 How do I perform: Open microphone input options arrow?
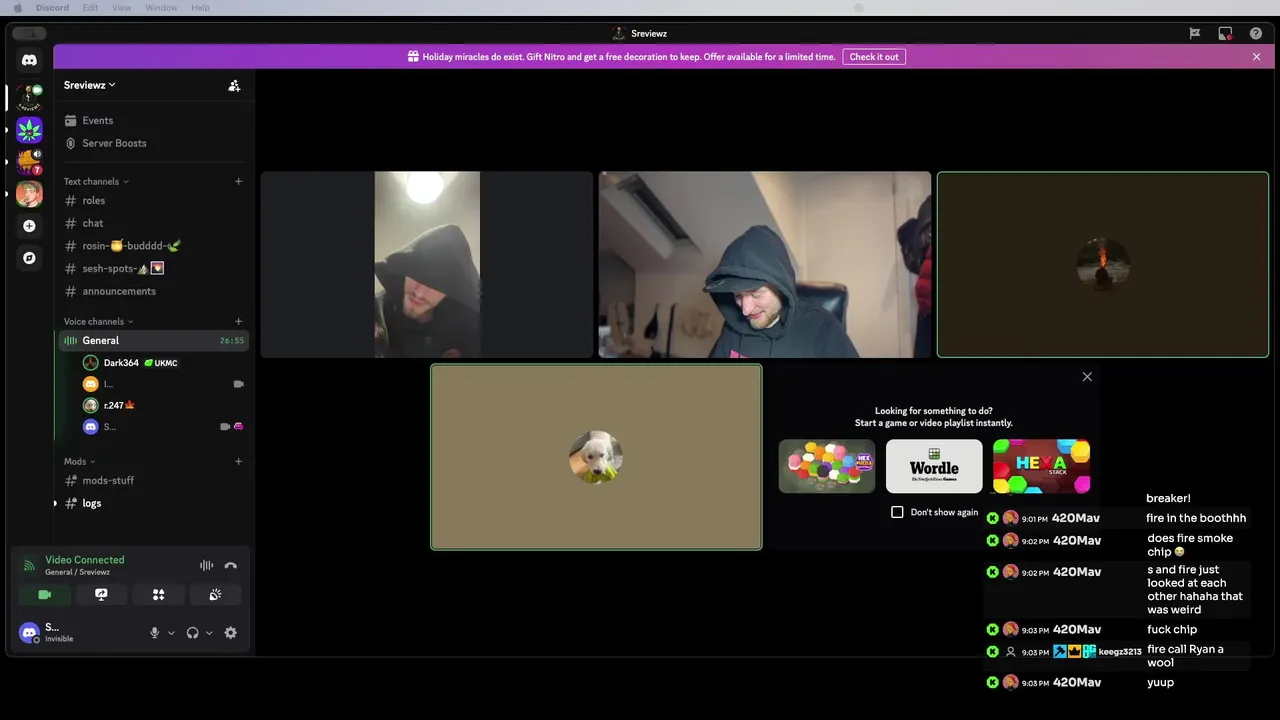pos(171,632)
